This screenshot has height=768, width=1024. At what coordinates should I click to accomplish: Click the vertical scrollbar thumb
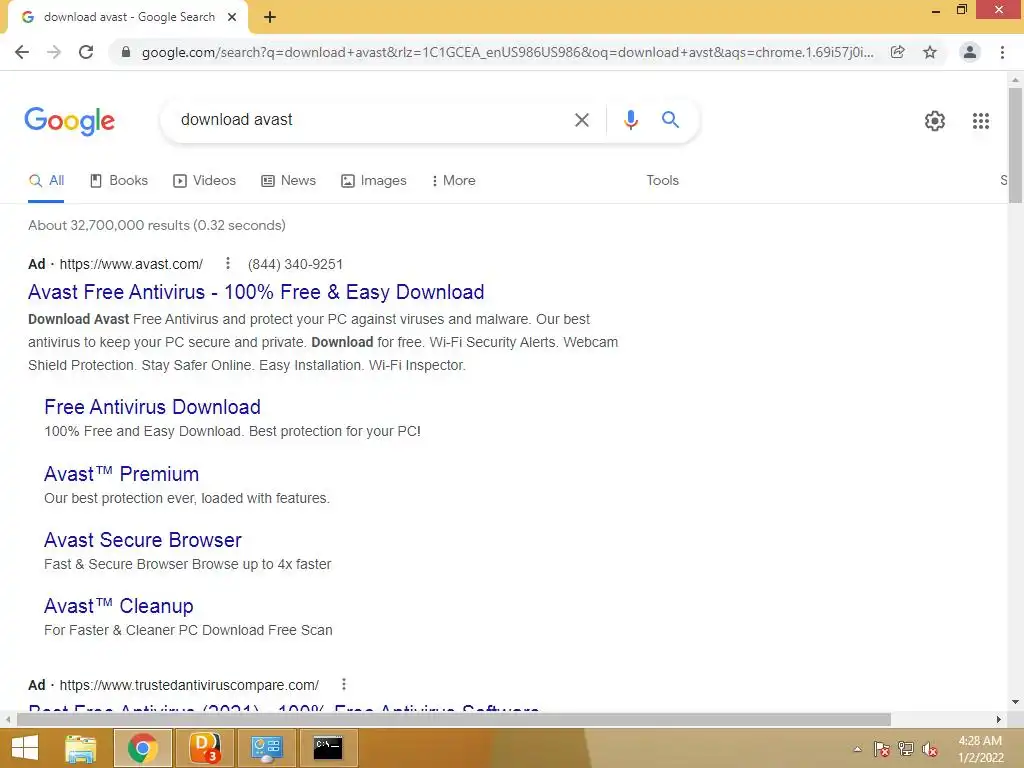click(1015, 145)
